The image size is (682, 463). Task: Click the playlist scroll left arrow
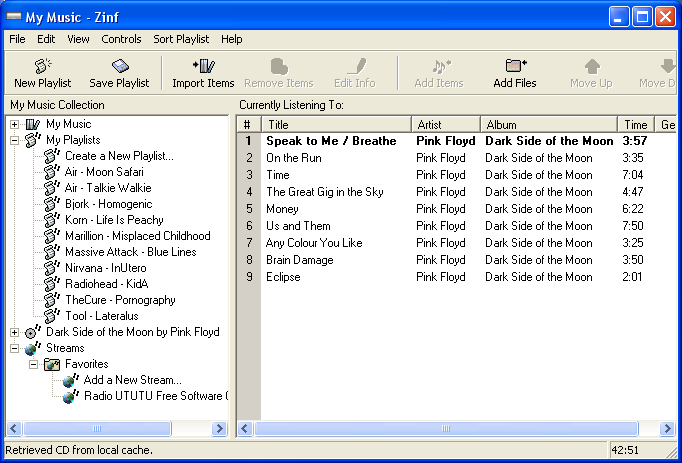(x=245, y=429)
